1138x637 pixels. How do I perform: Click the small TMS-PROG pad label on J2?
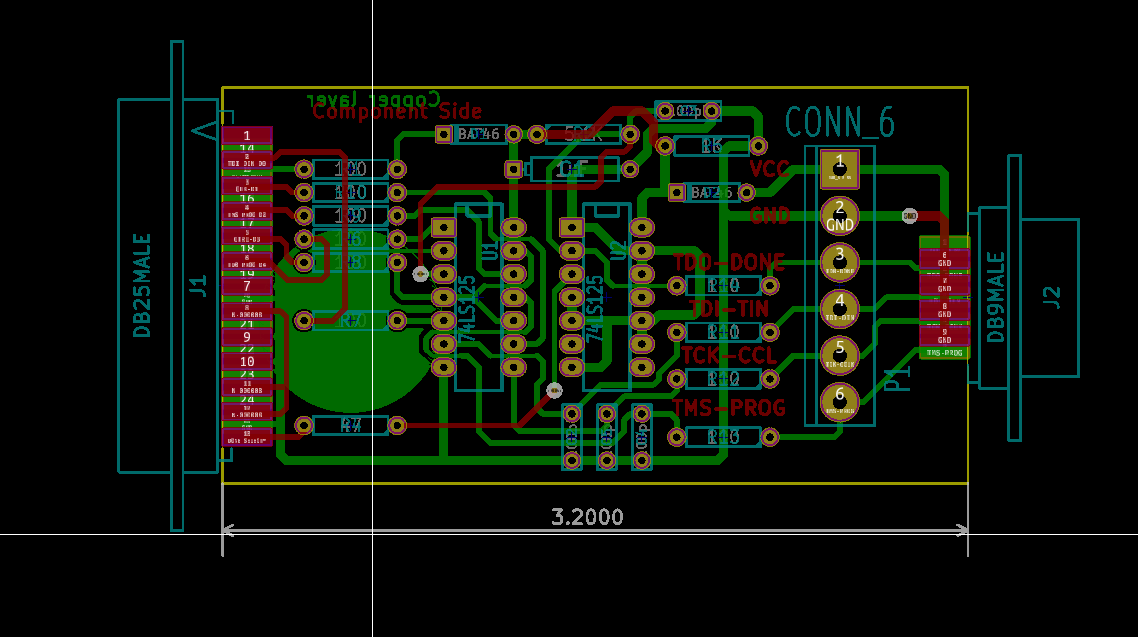944,353
